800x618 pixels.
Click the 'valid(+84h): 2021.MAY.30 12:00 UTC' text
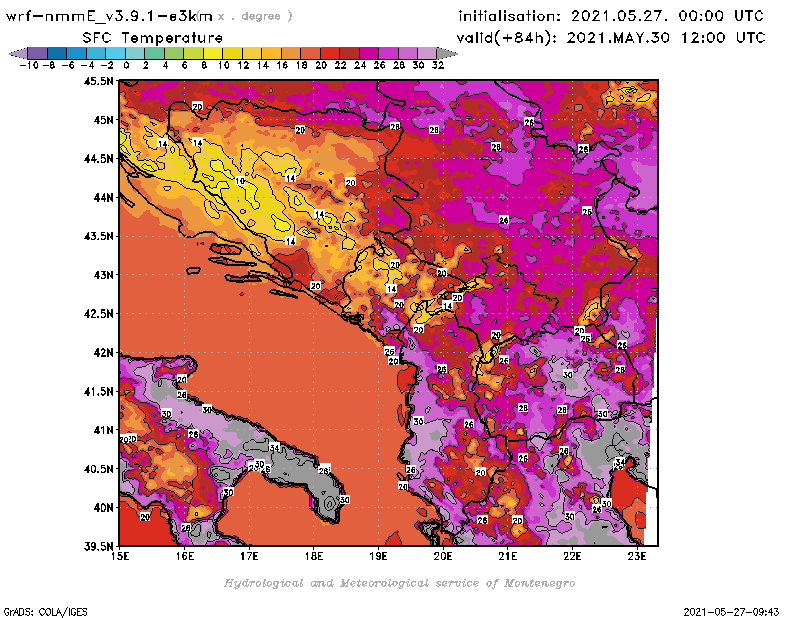click(611, 38)
